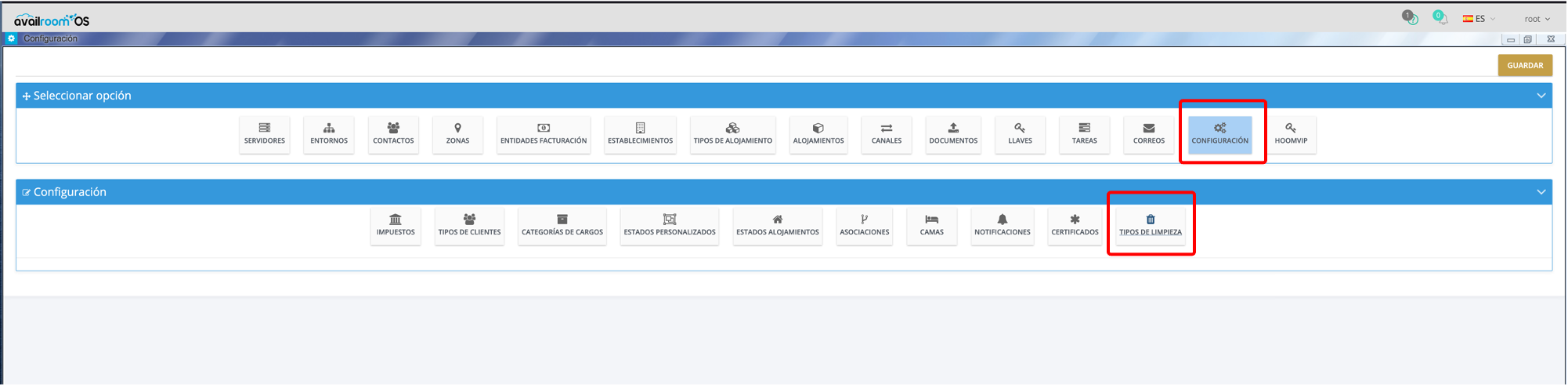Screen dimensions: 1568x385
Task: Open the root user menu
Action: click(1536, 19)
